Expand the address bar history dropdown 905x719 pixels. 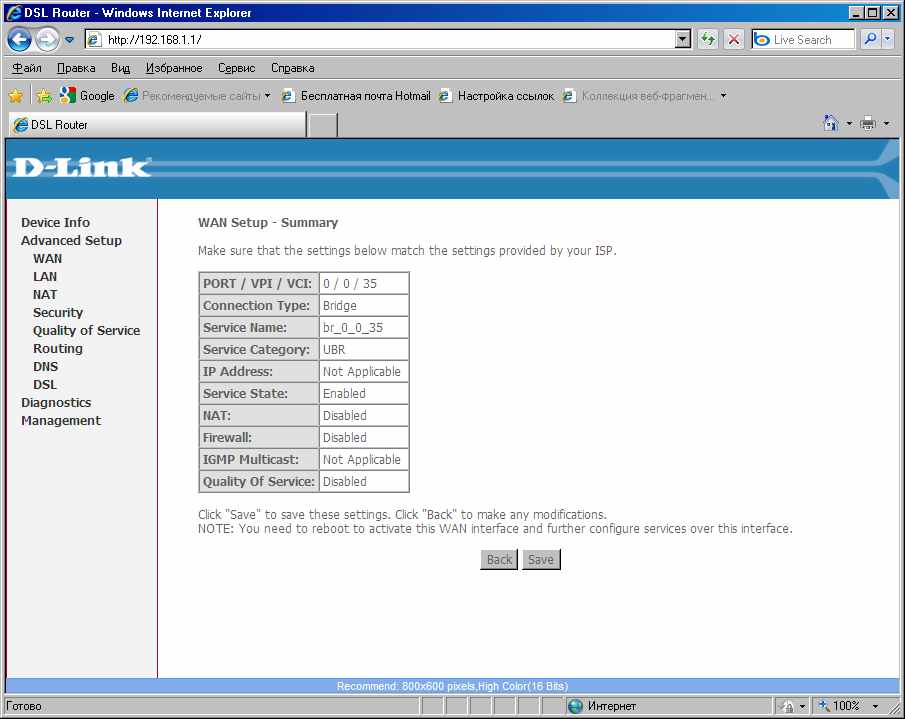(683, 39)
